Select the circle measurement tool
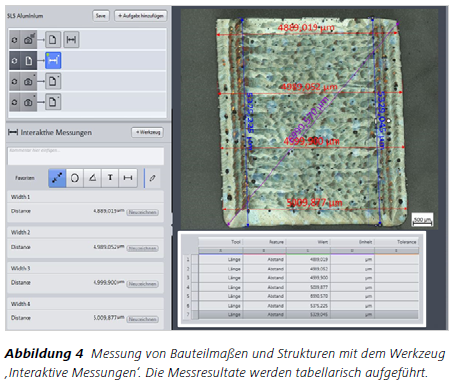 coord(75,178)
